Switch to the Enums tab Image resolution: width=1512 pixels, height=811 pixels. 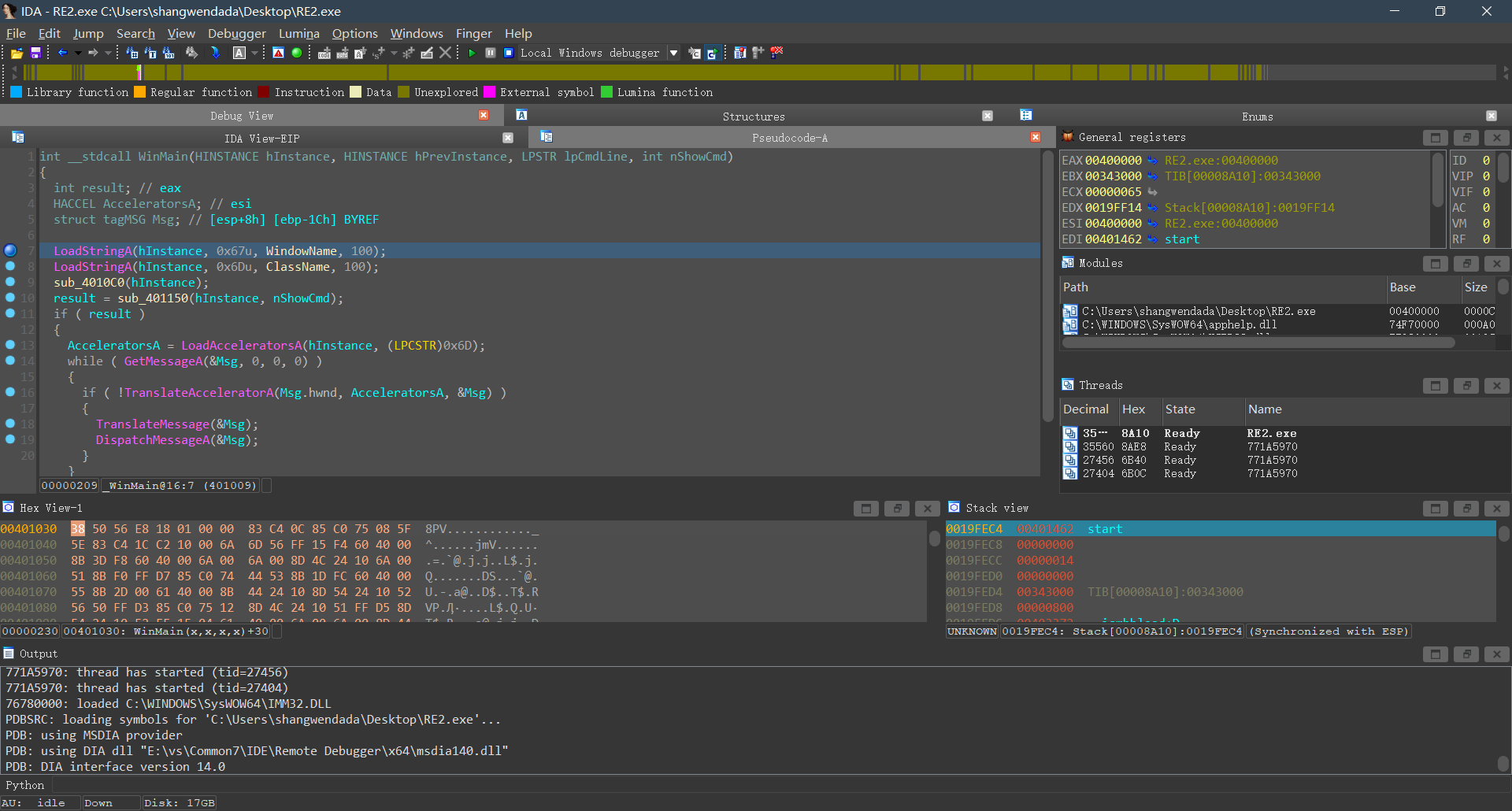click(x=1257, y=116)
